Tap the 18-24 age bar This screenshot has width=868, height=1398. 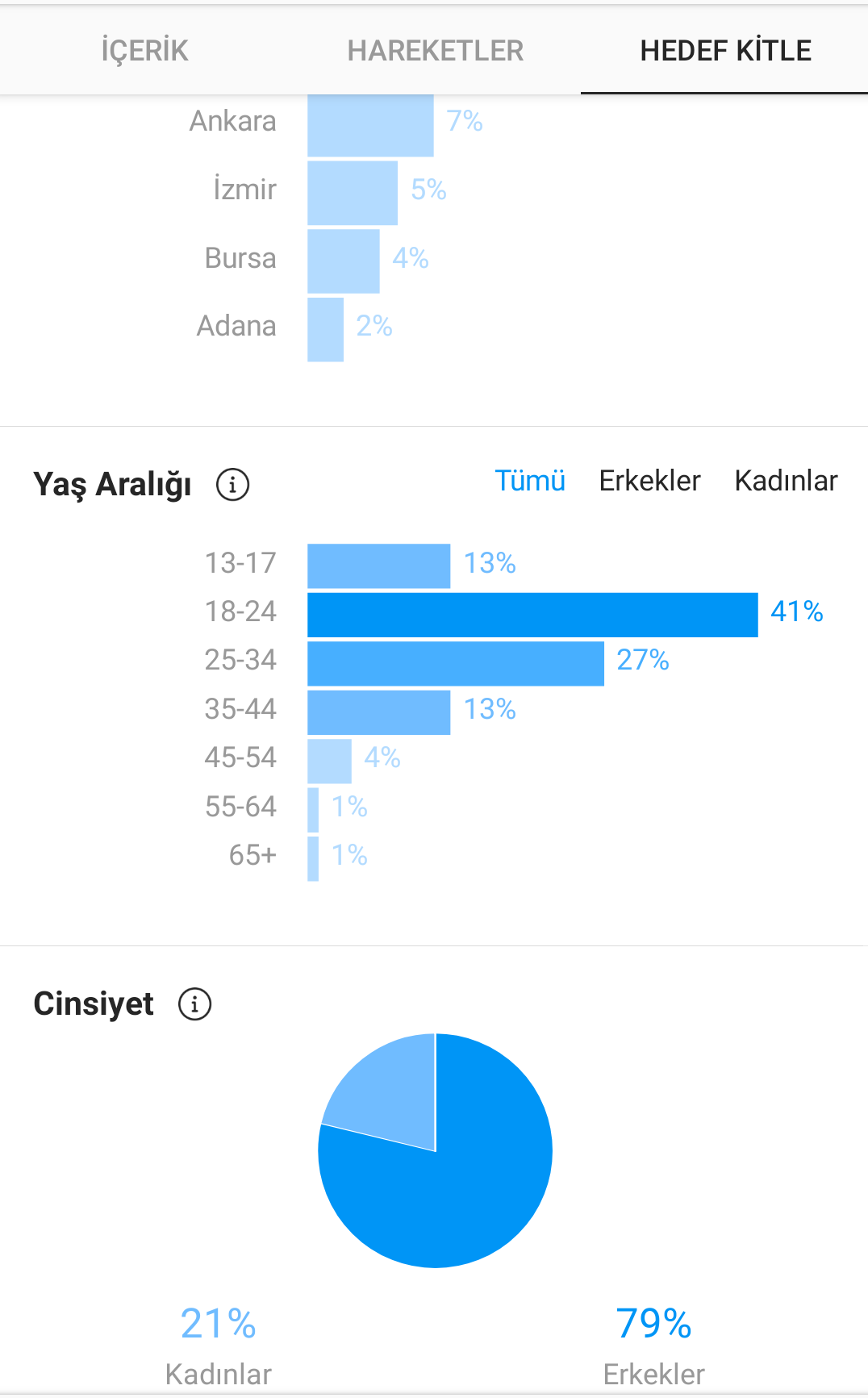532,615
